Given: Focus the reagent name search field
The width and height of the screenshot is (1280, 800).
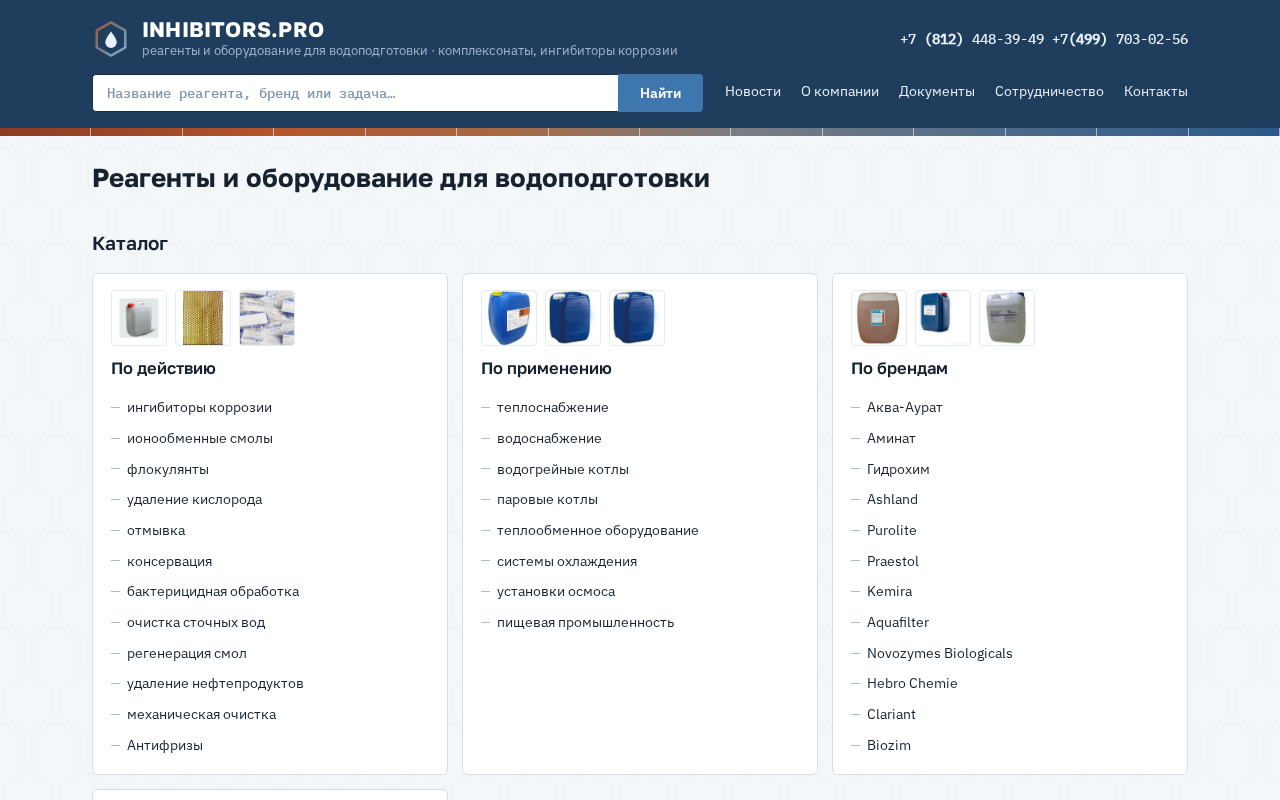Looking at the screenshot, I should coord(355,93).
